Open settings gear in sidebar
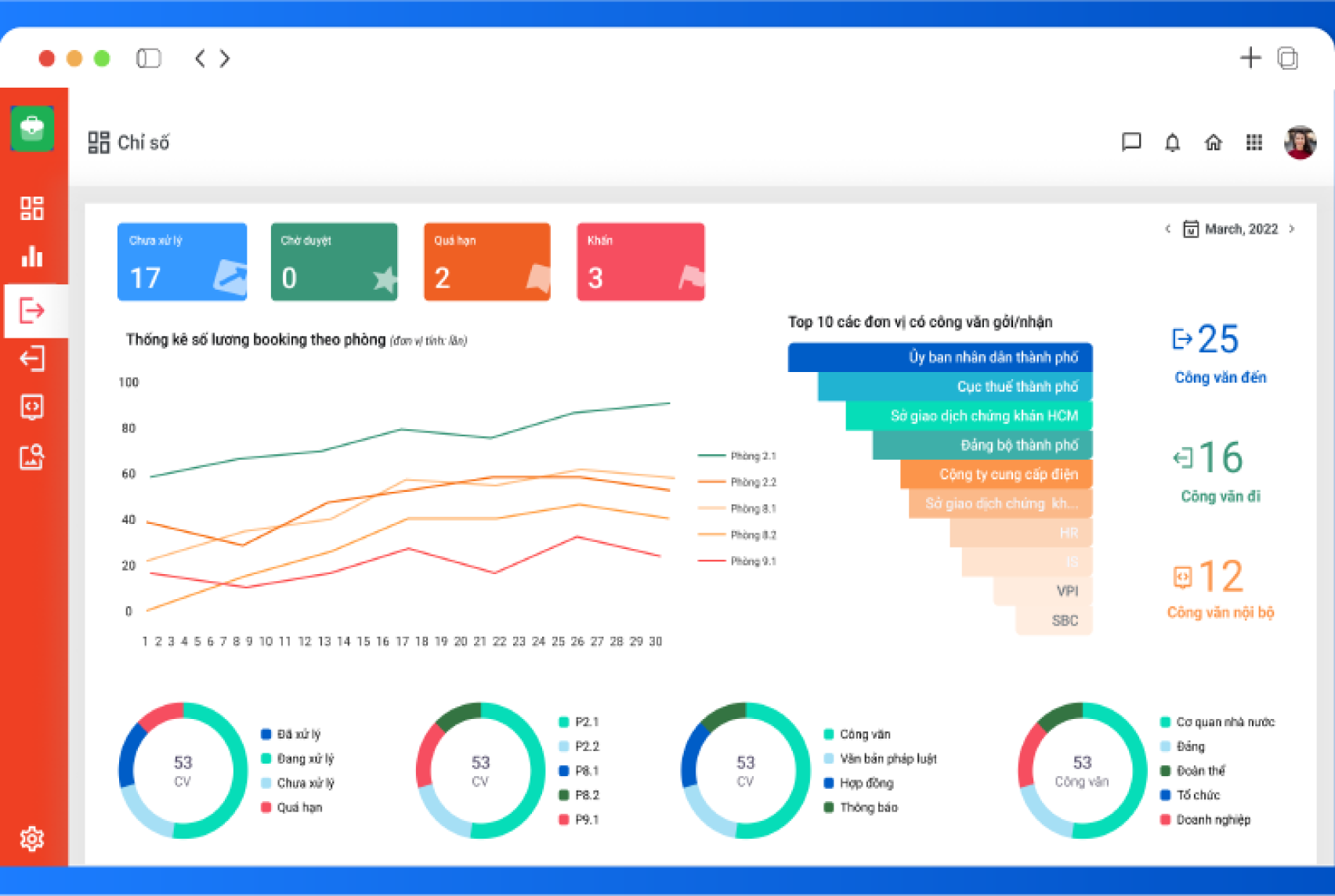Viewport: 1335px width, 896px height. pyautogui.click(x=32, y=839)
